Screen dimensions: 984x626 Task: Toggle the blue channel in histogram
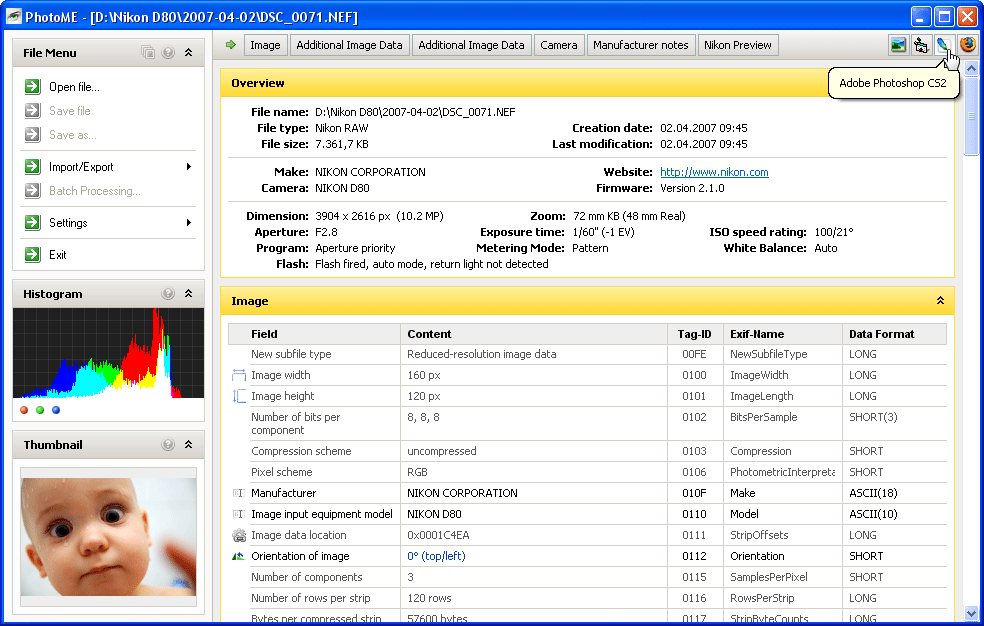(x=56, y=410)
